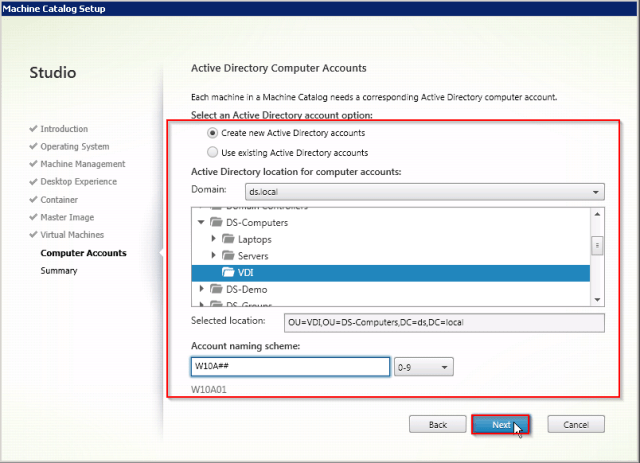The image size is (640, 463).
Task: Expand the Servers folder arrow
Action: click(214, 257)
